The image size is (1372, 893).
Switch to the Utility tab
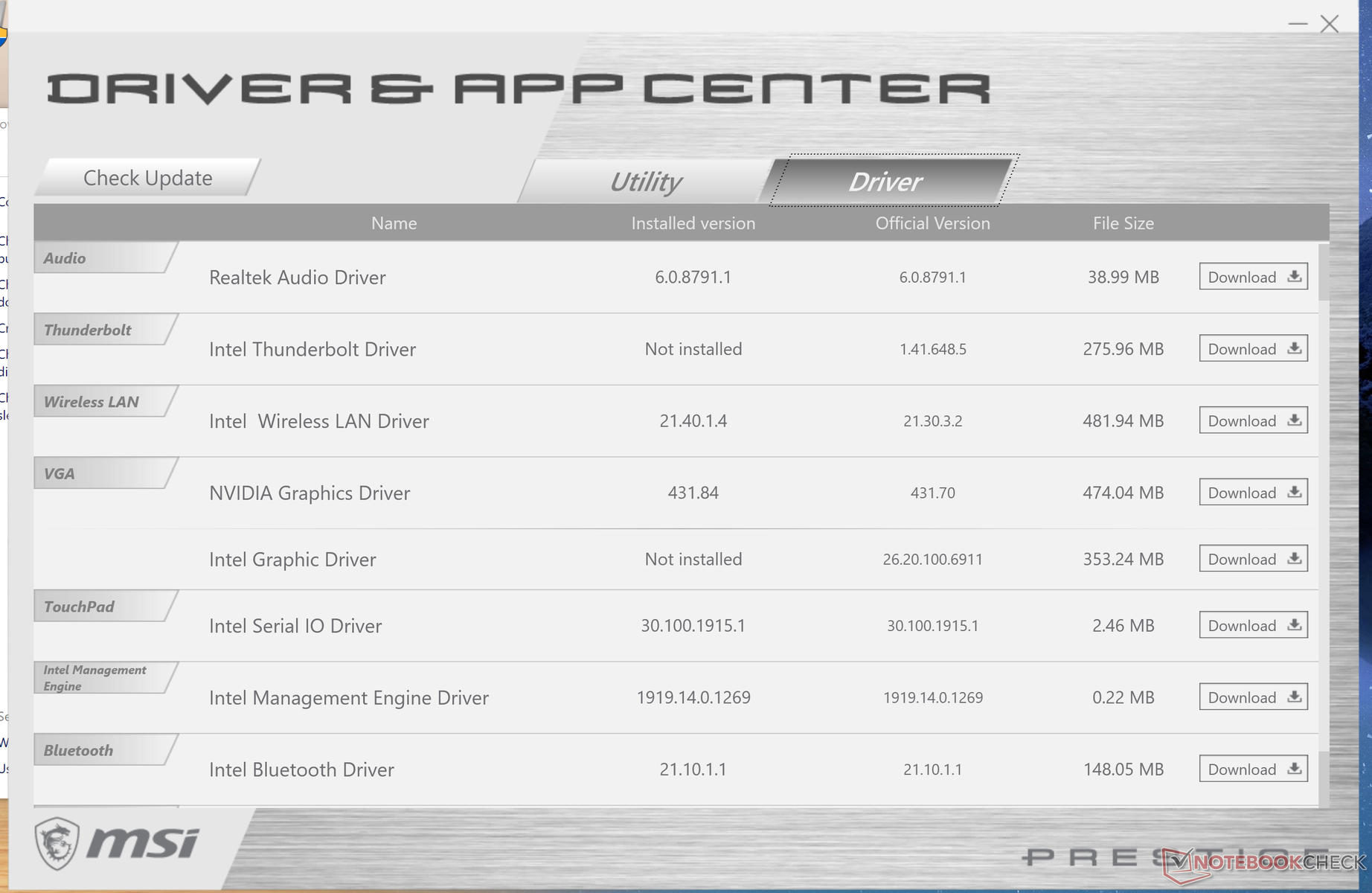[x=646, y=181]
